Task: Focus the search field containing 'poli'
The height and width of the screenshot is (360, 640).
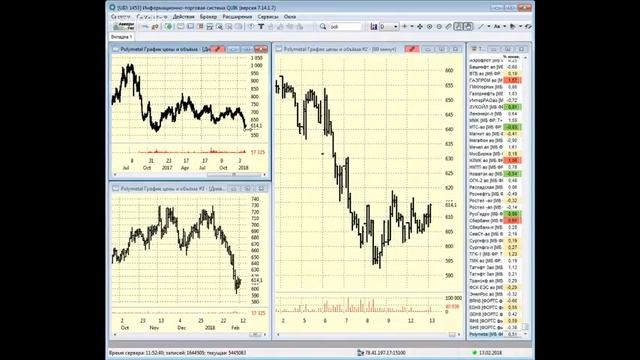Action: [x=345, y=27]
